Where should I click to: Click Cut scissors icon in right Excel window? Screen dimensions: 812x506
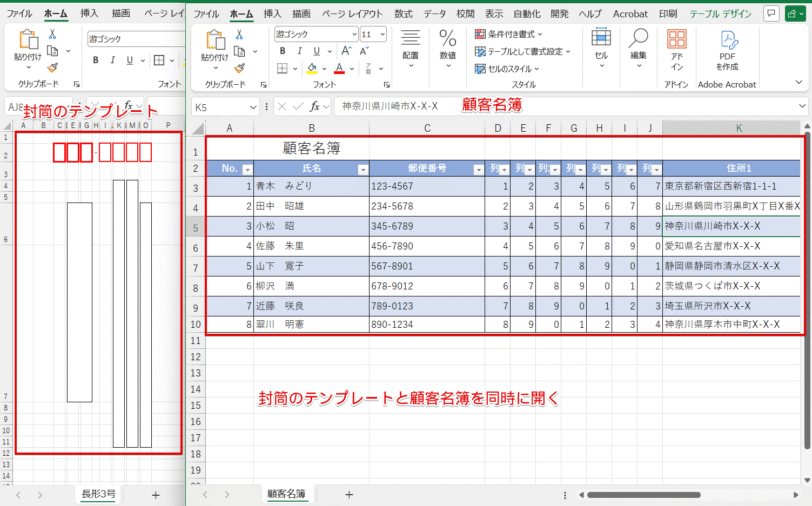click(x=239, y=34)
